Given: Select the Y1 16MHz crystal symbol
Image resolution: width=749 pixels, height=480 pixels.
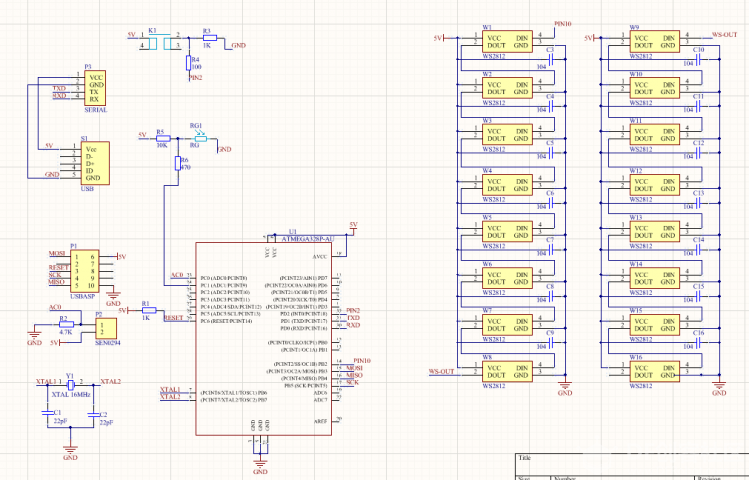Looking at the screenshot, I should click(70, 385).
